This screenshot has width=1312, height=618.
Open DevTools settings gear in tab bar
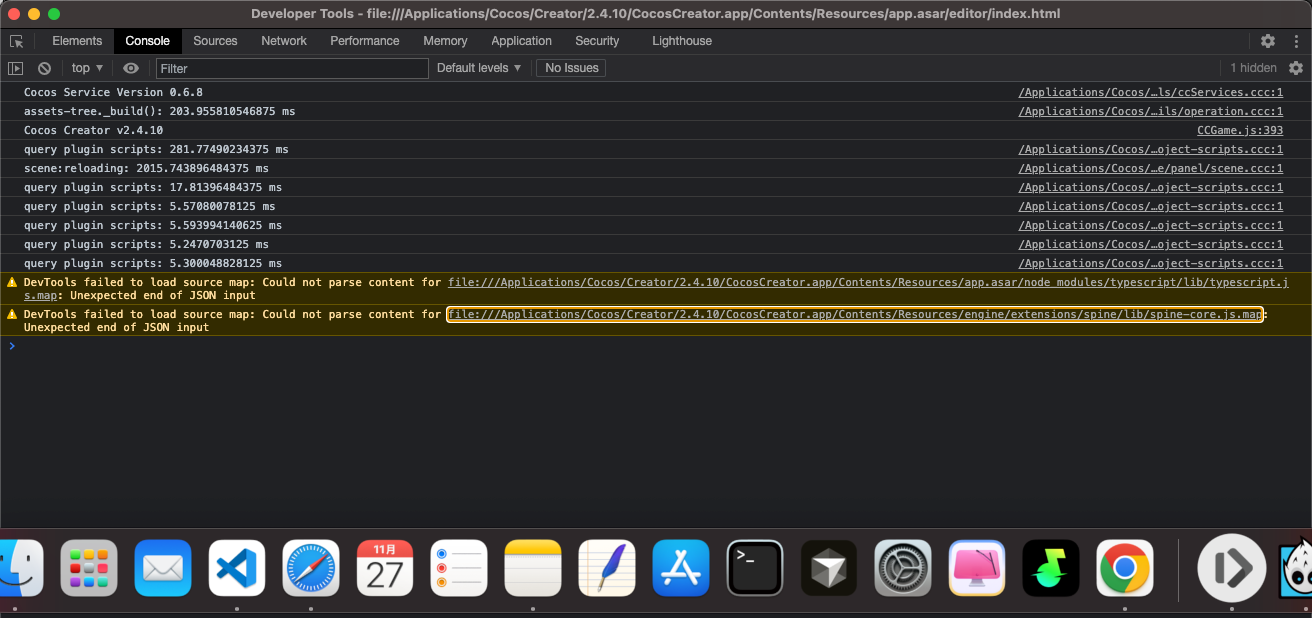point(1268,41)
